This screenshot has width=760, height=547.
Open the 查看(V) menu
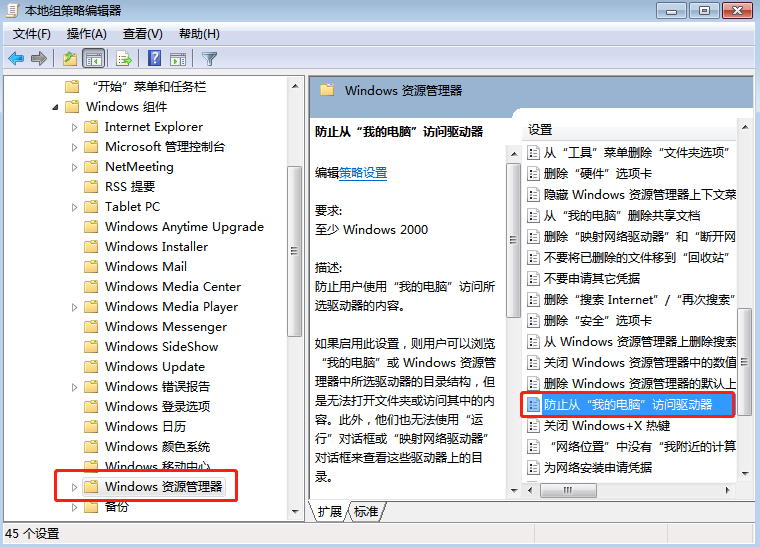142,34
